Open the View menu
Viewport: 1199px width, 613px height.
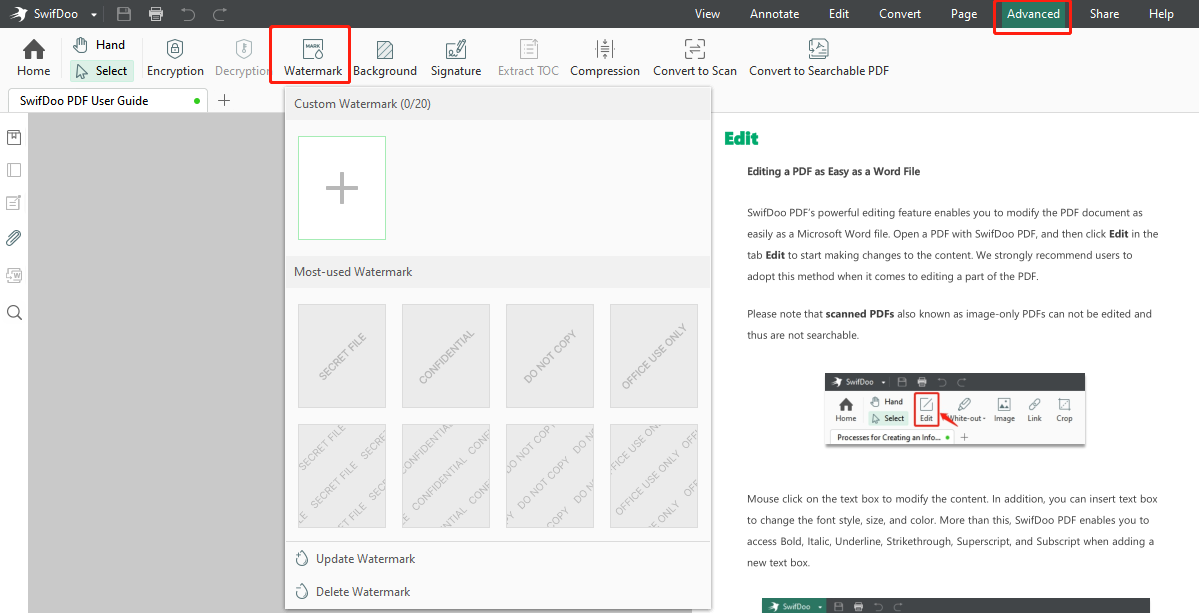pos(707,14)
